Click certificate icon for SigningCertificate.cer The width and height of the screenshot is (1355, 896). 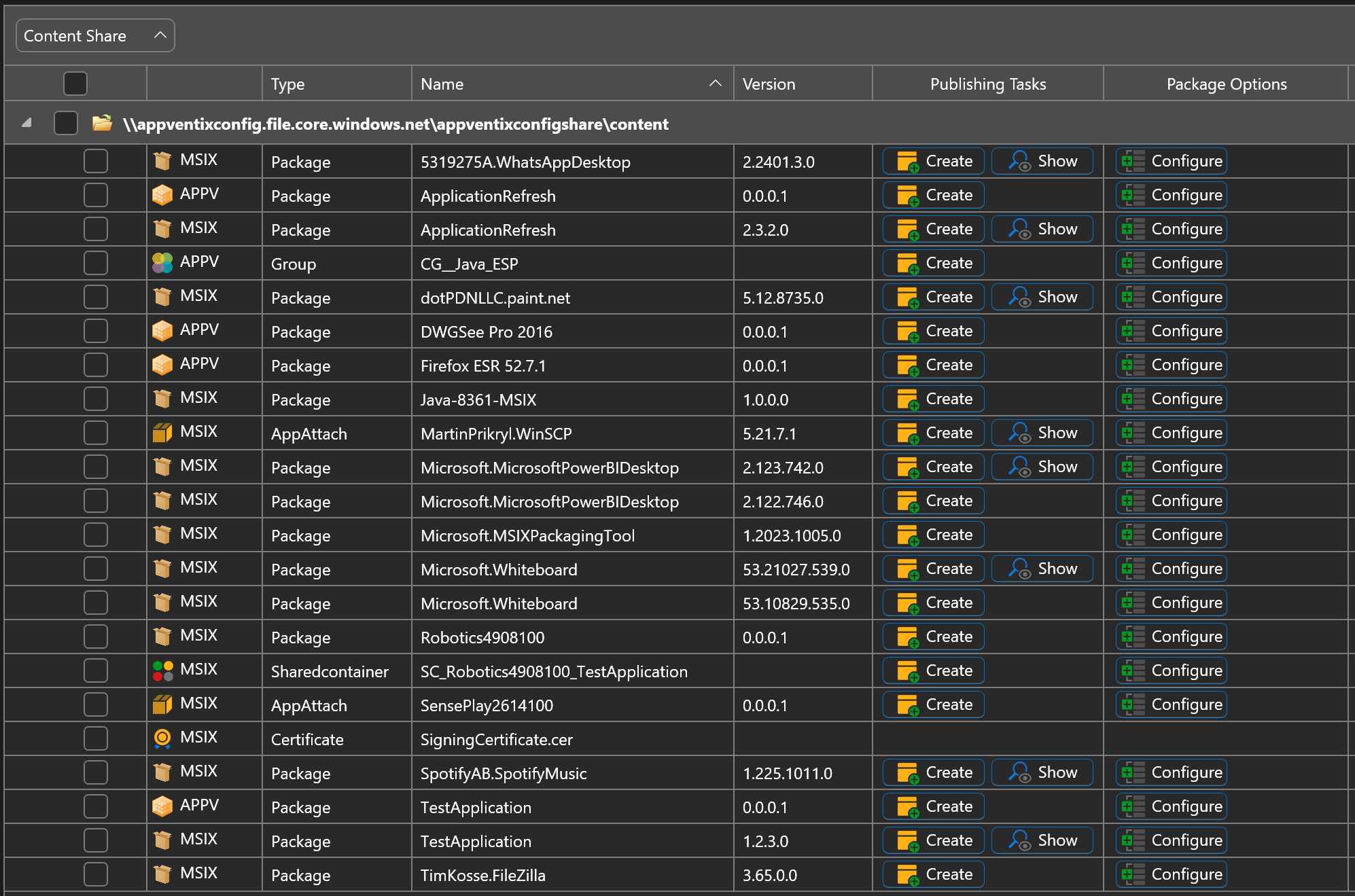[162, 738]
